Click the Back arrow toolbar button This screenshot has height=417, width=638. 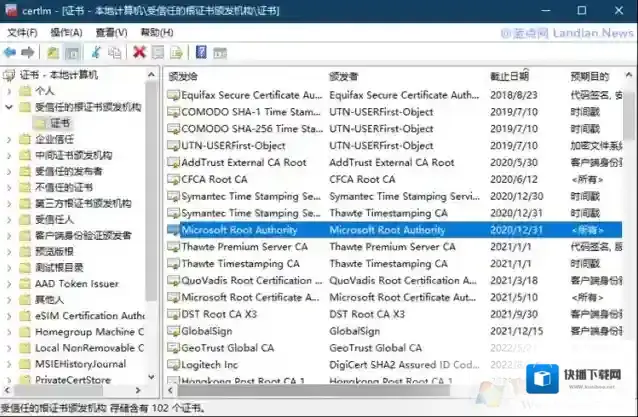point(9,51)
